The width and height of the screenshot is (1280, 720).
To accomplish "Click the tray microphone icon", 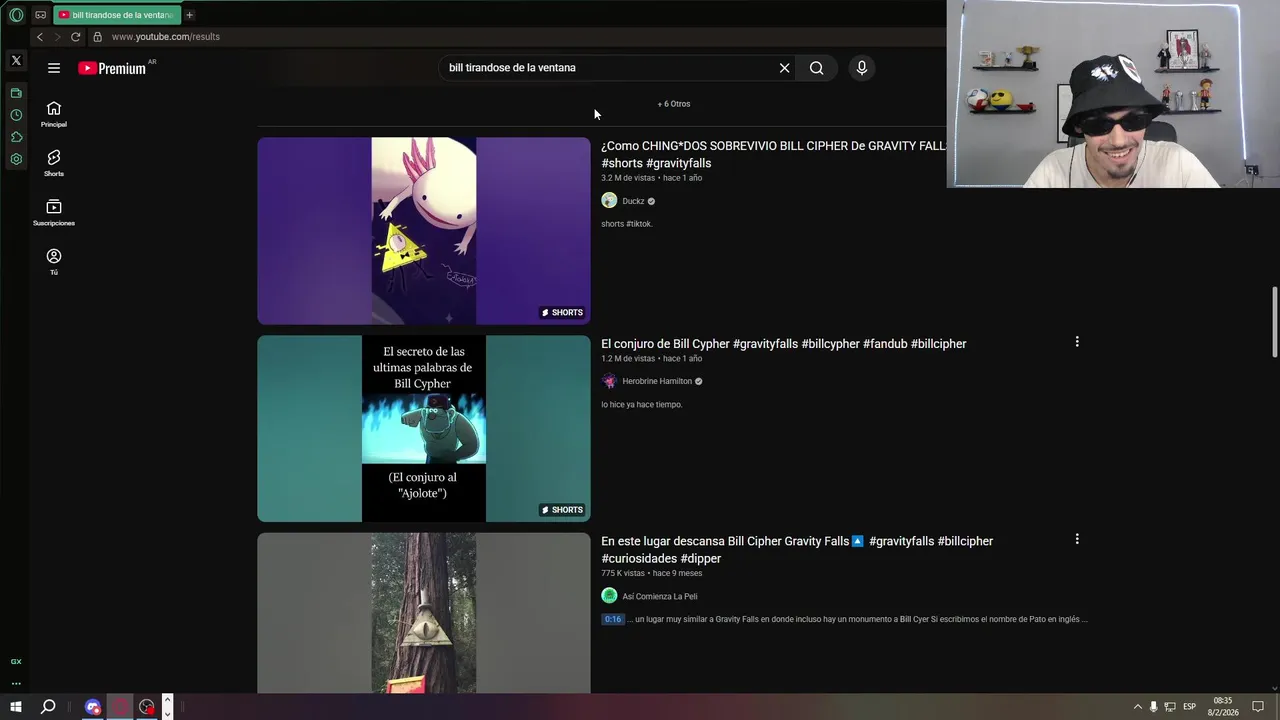I will [x=1153, y=707].
